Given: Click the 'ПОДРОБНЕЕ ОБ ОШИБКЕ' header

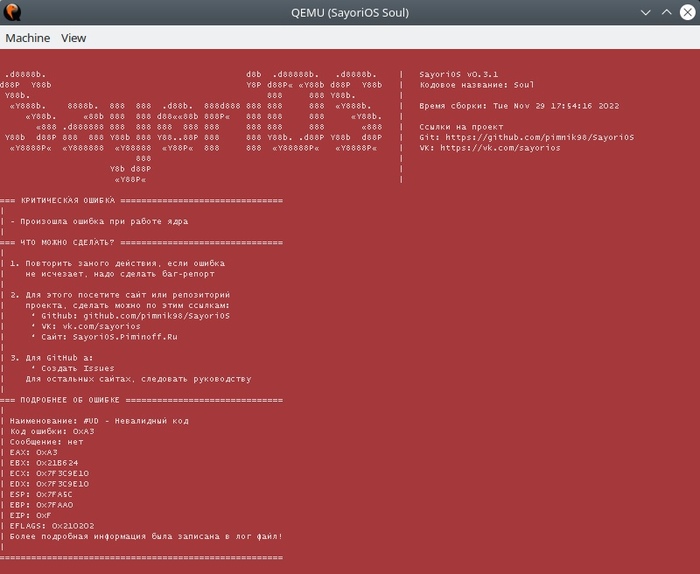Looking at the screenshot, I should point(70,400).
